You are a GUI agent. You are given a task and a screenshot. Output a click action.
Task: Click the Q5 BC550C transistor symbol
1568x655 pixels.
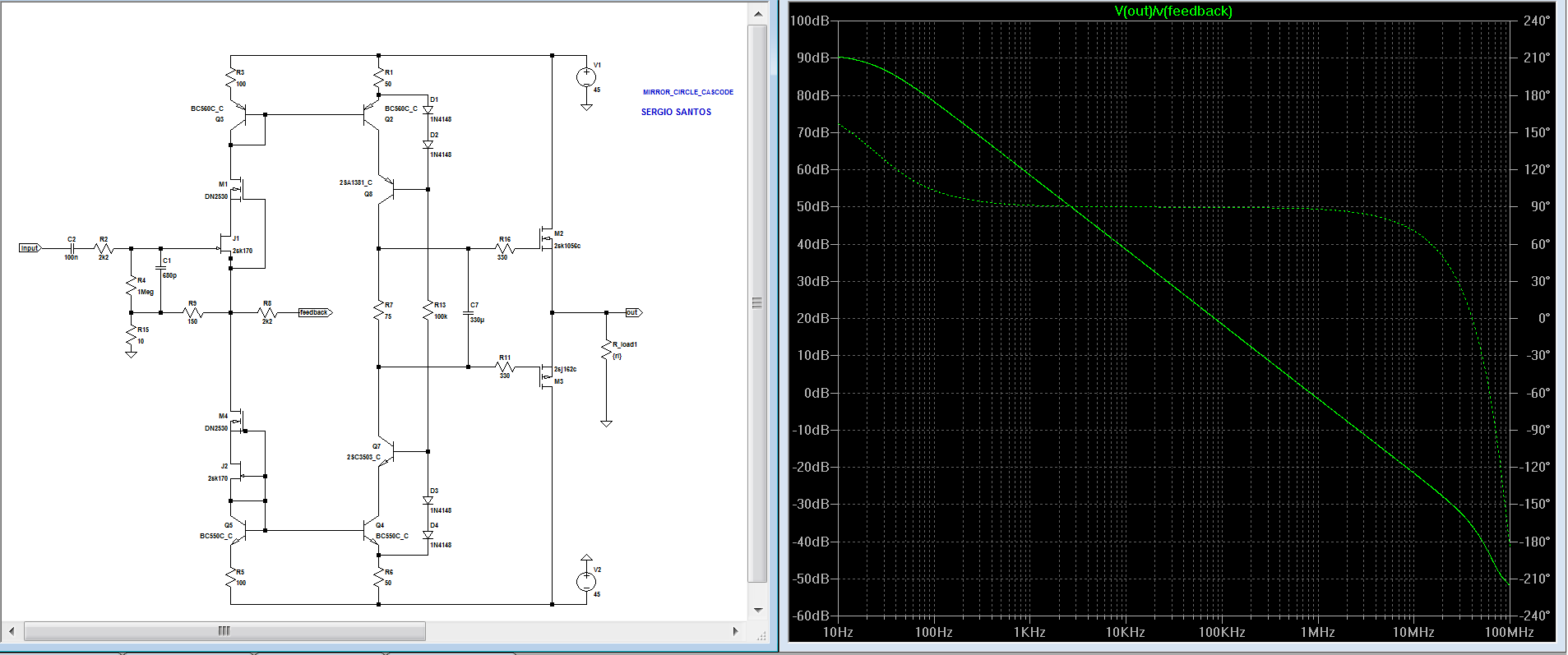click(x=239, y=530)
